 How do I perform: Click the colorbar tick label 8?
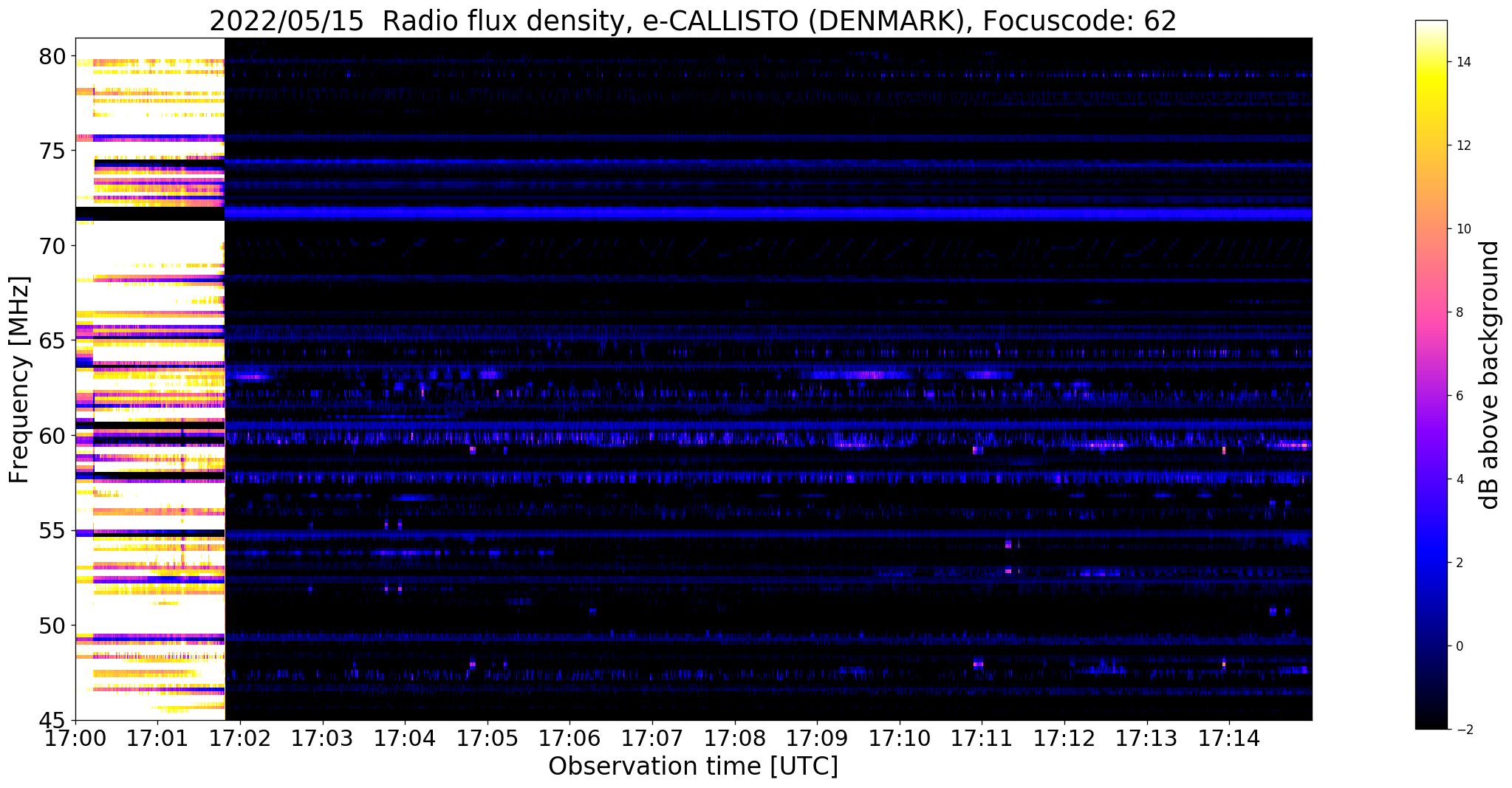pos(1460,312)
